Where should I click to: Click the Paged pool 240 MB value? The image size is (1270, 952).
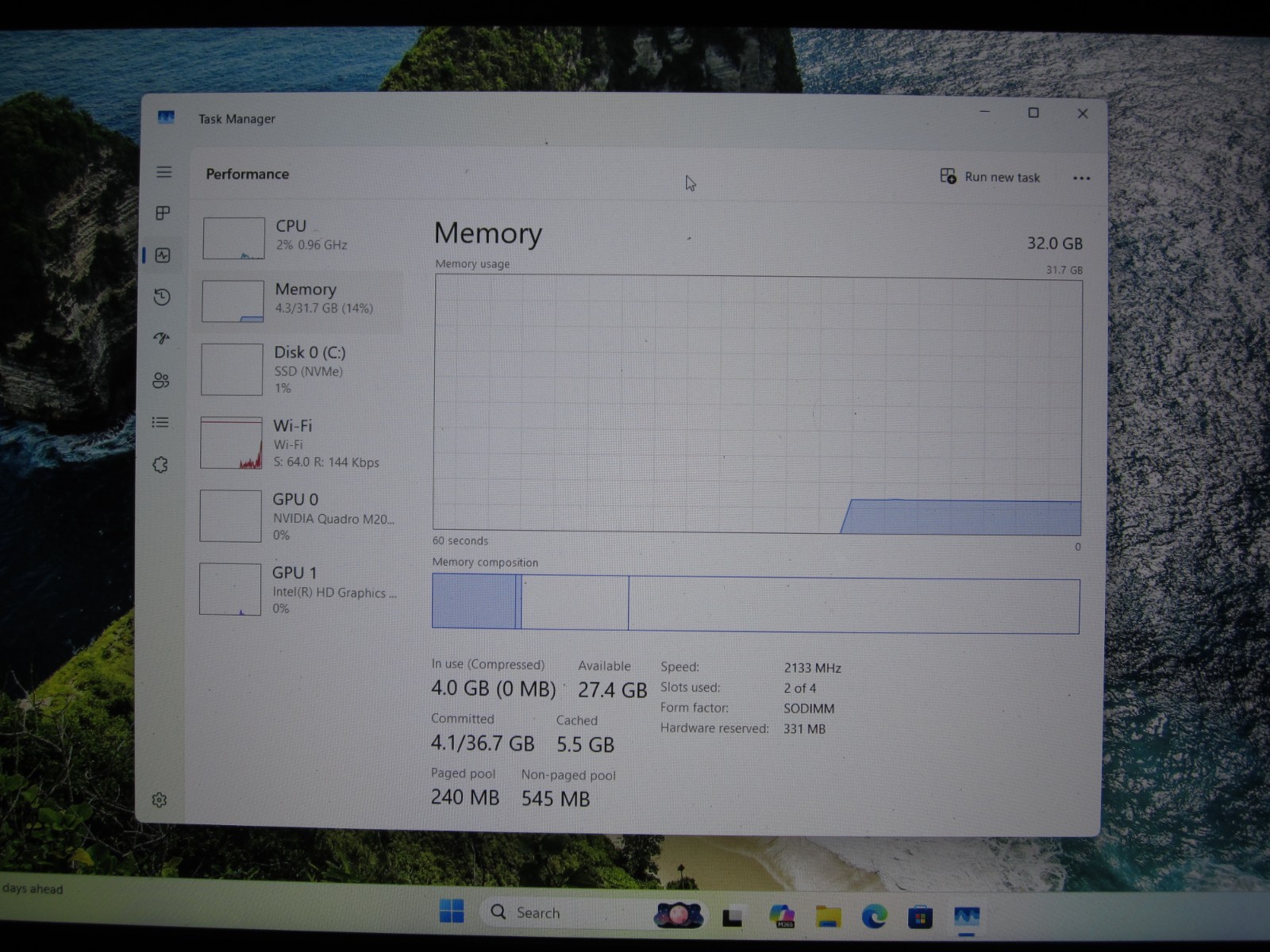coord(465,797)
